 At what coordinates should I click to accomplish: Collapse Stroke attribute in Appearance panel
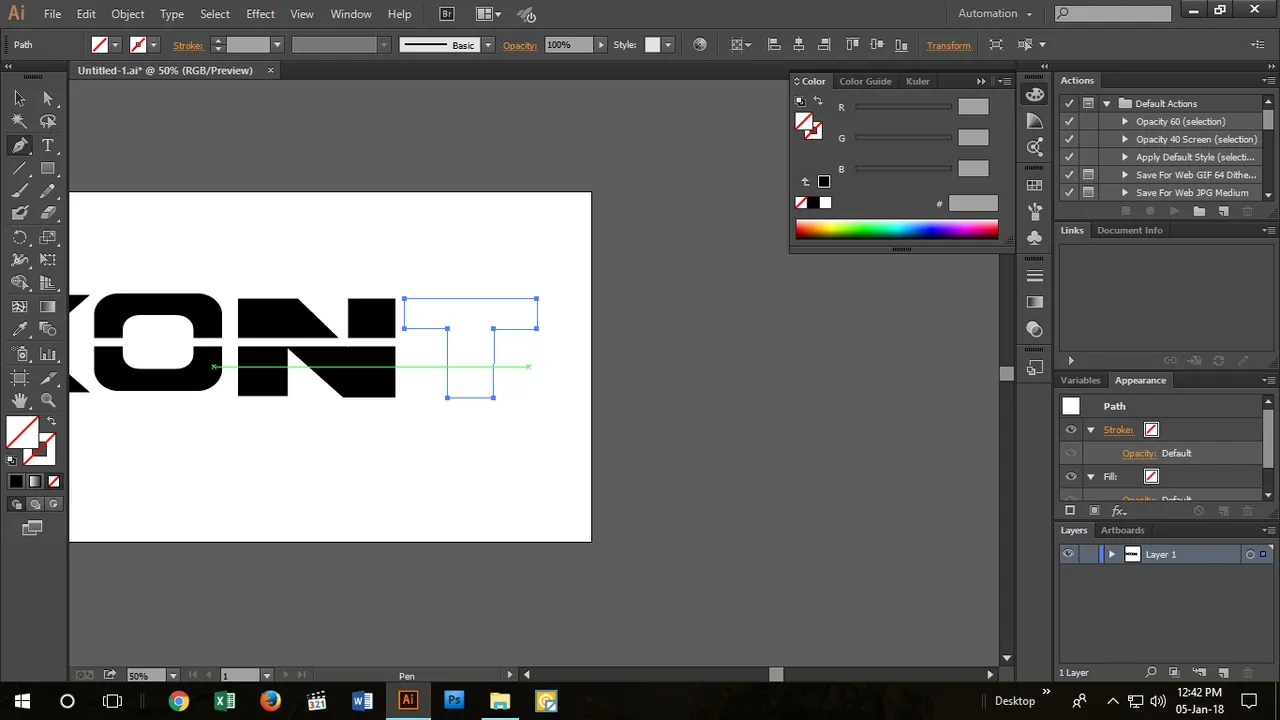click(1091, 430)
